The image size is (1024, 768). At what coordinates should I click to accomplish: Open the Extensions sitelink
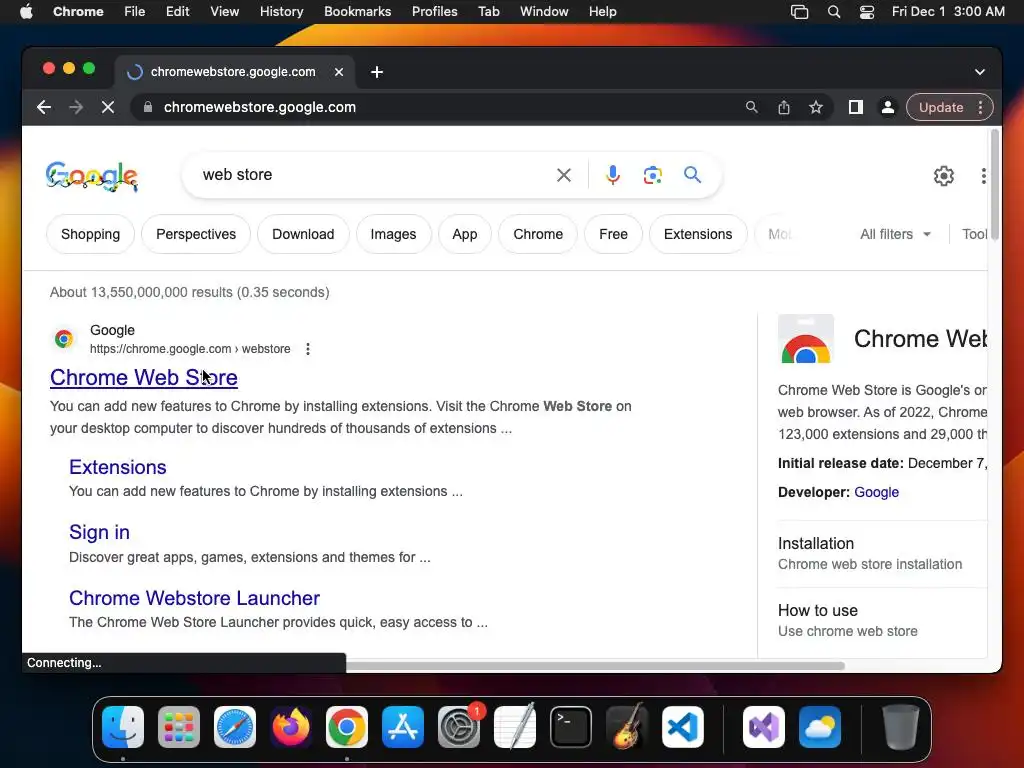pyautogui.click(x=118, y=467)
